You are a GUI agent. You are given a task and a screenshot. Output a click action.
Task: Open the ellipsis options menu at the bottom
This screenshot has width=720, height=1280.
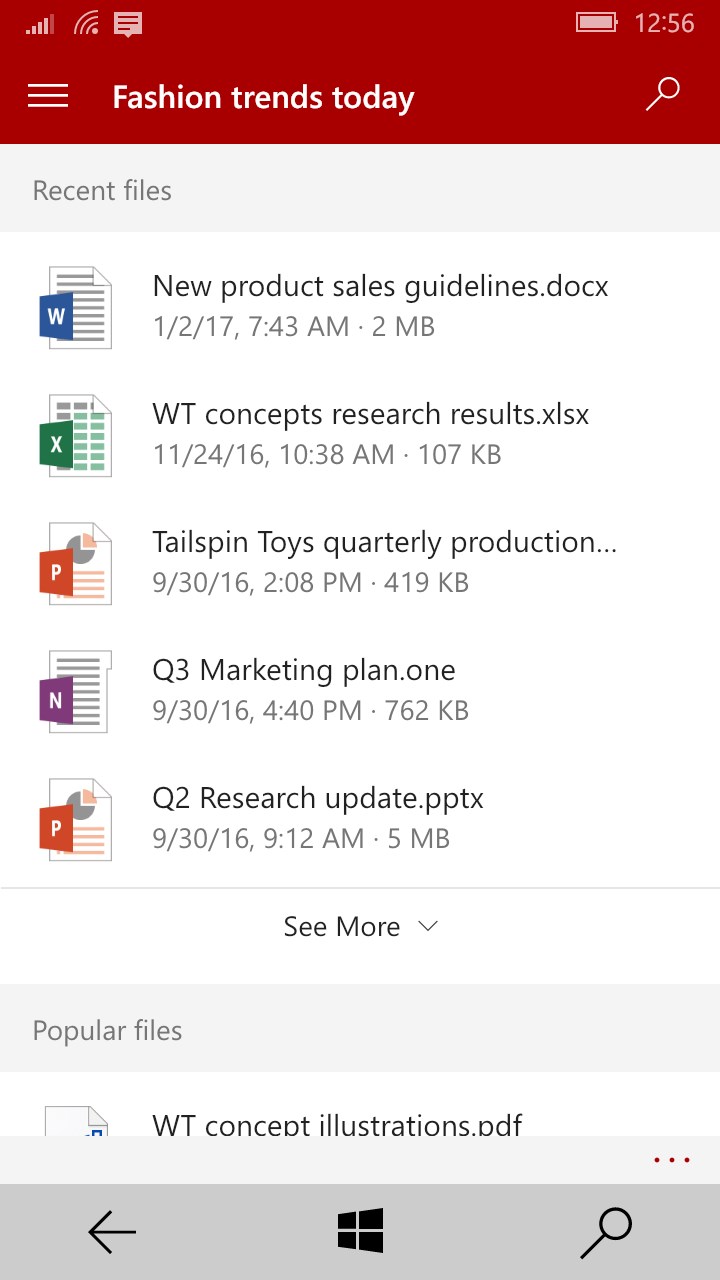(x=671, y=1159)
